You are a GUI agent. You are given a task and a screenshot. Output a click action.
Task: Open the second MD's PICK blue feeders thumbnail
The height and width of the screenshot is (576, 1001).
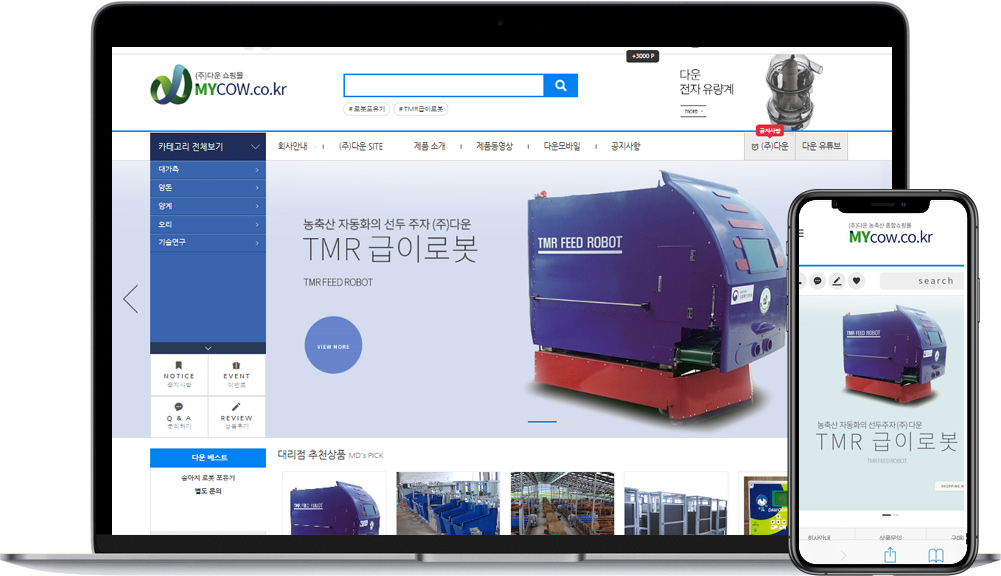point(448,503)
